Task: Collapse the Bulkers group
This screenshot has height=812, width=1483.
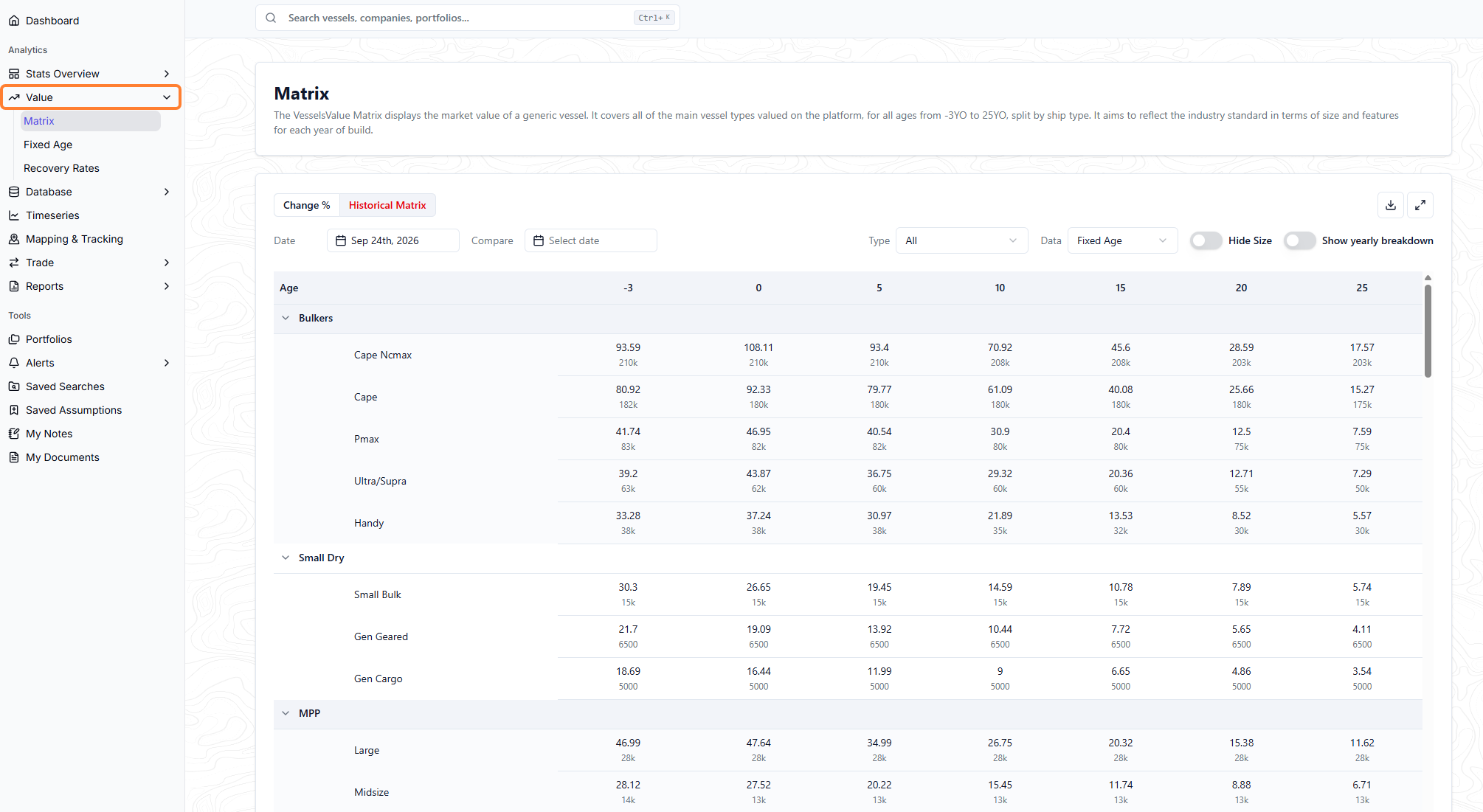Action: pos(286,318)
